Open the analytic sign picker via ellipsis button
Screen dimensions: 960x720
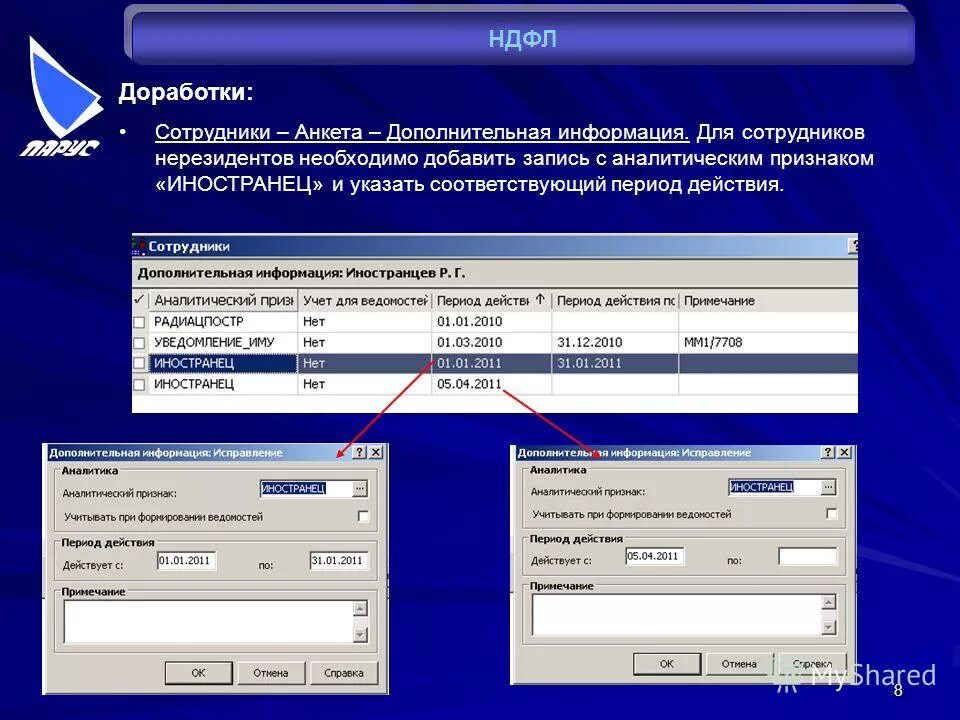tap(359, 489)
